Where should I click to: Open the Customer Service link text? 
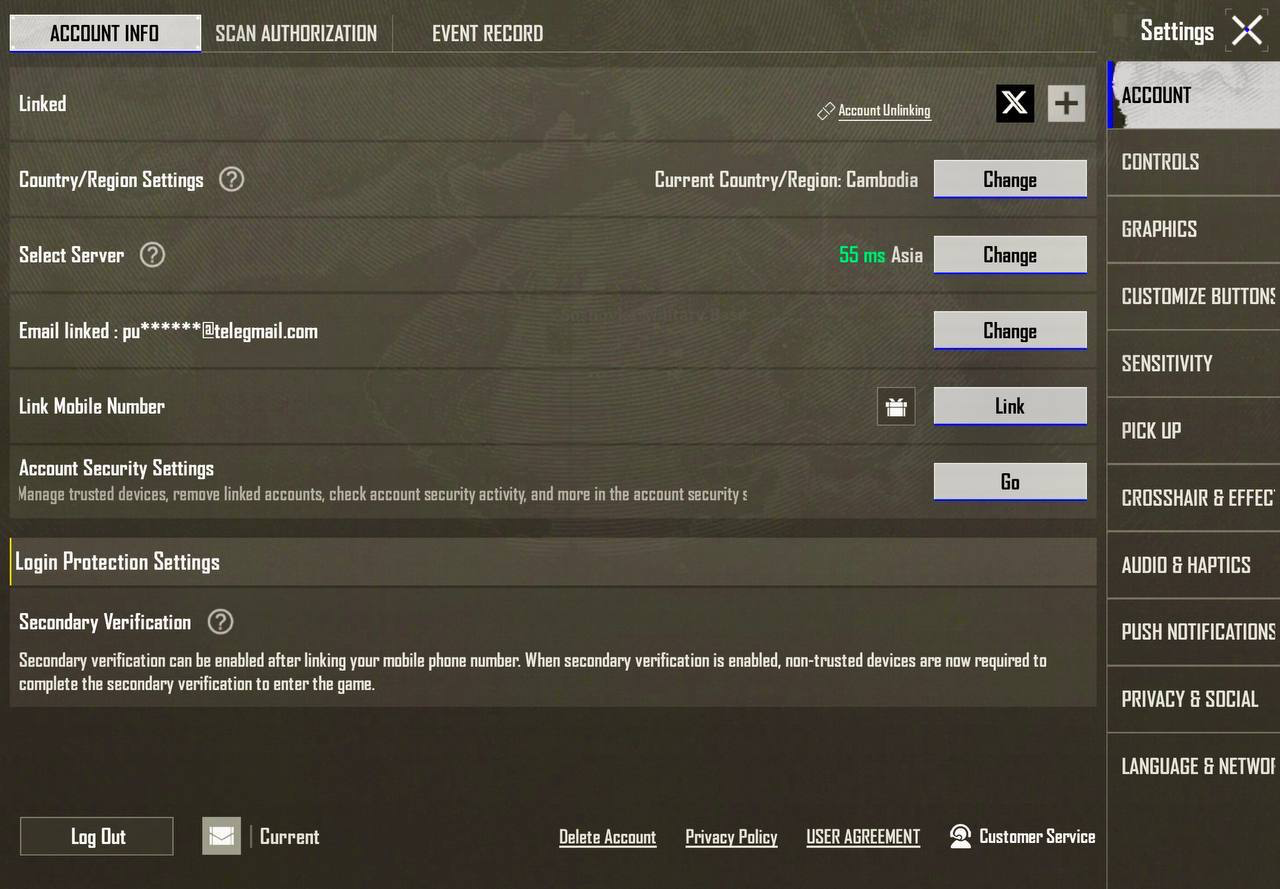click(x=1037, y=836)
